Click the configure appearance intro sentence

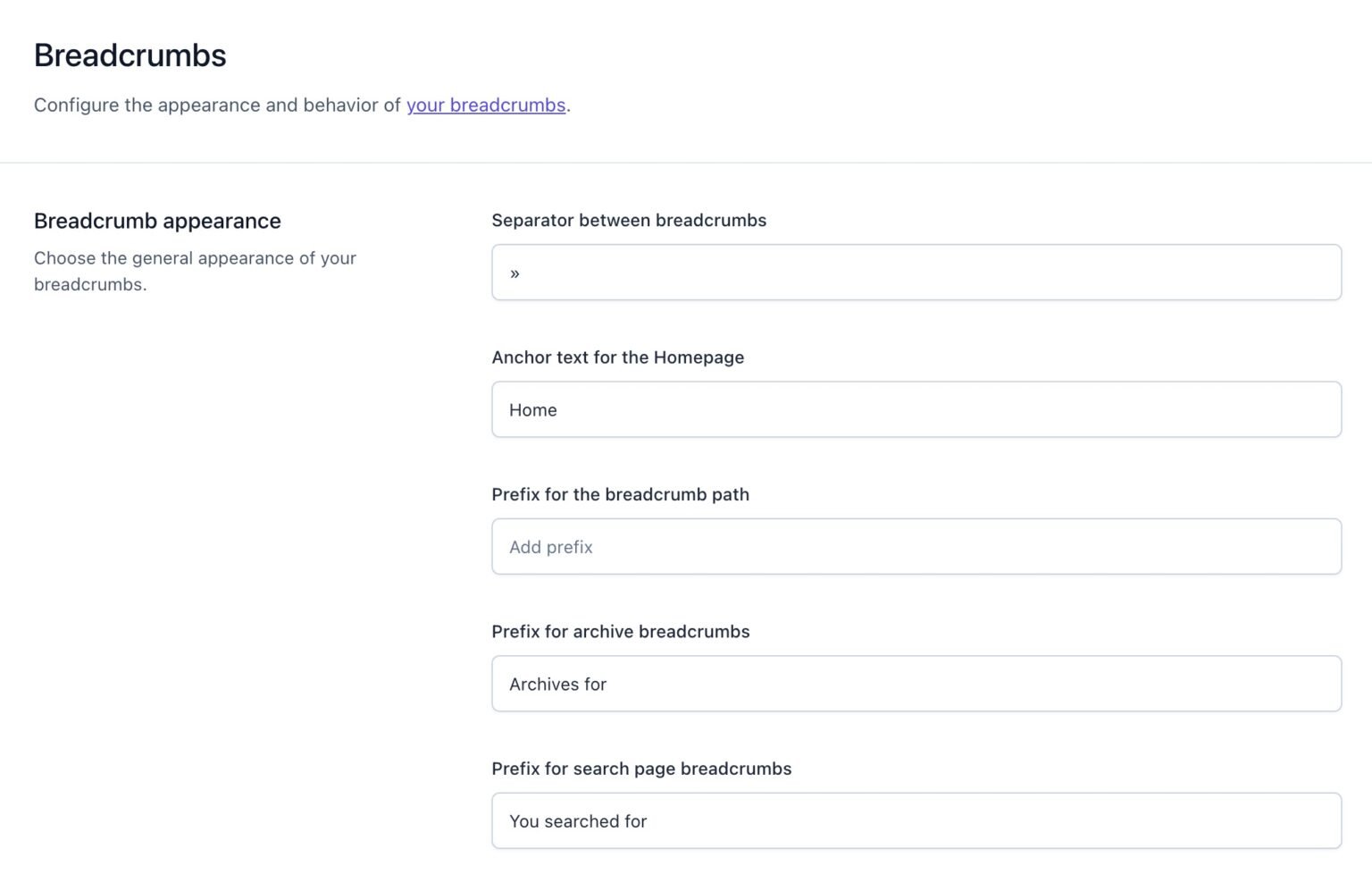coord(301,105)
